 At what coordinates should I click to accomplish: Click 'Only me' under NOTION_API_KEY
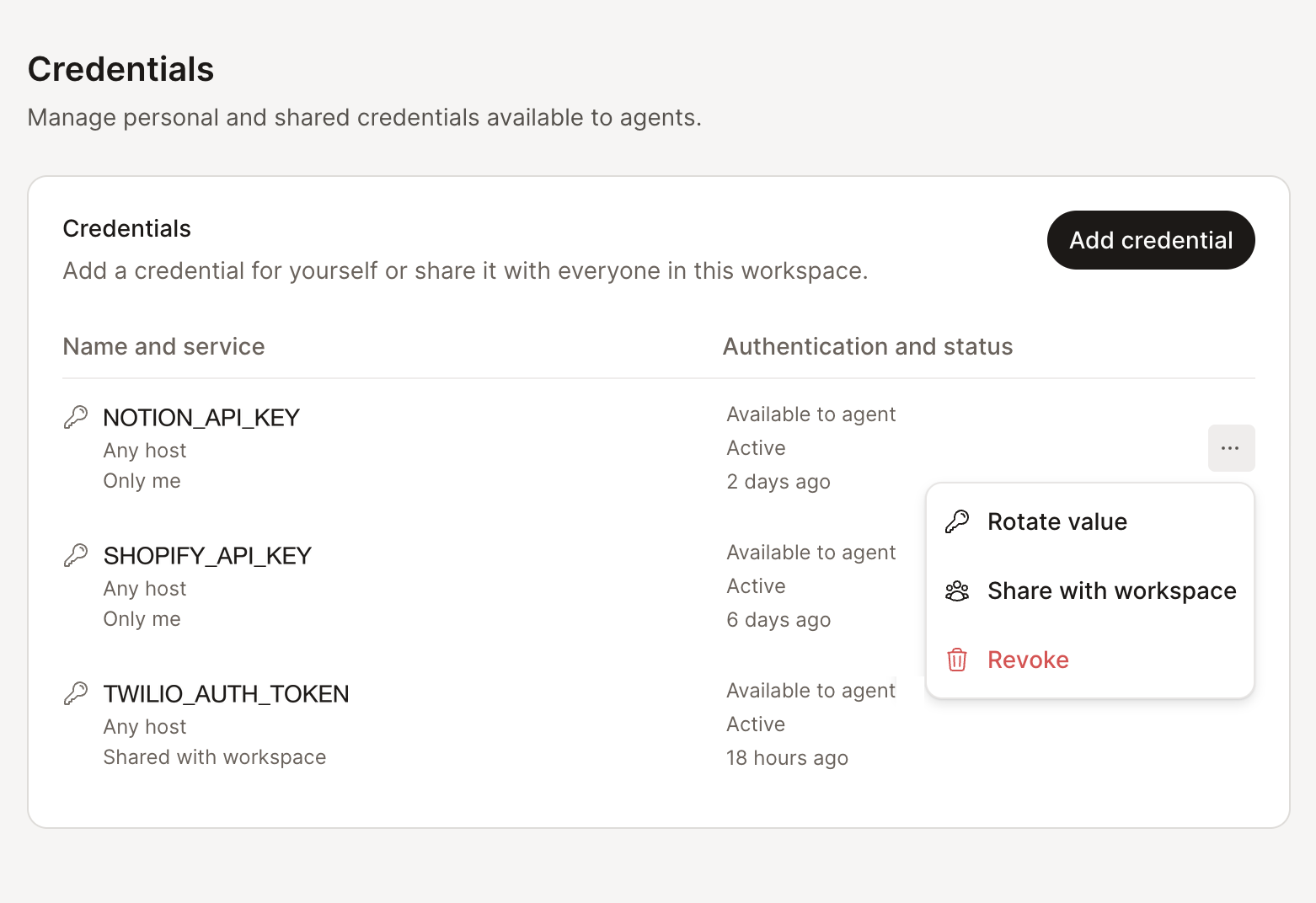tap(142, 481)
